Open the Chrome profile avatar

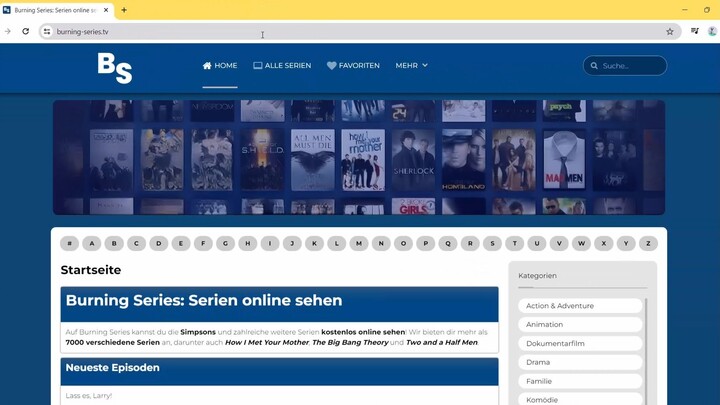click(x=712, y=31)
